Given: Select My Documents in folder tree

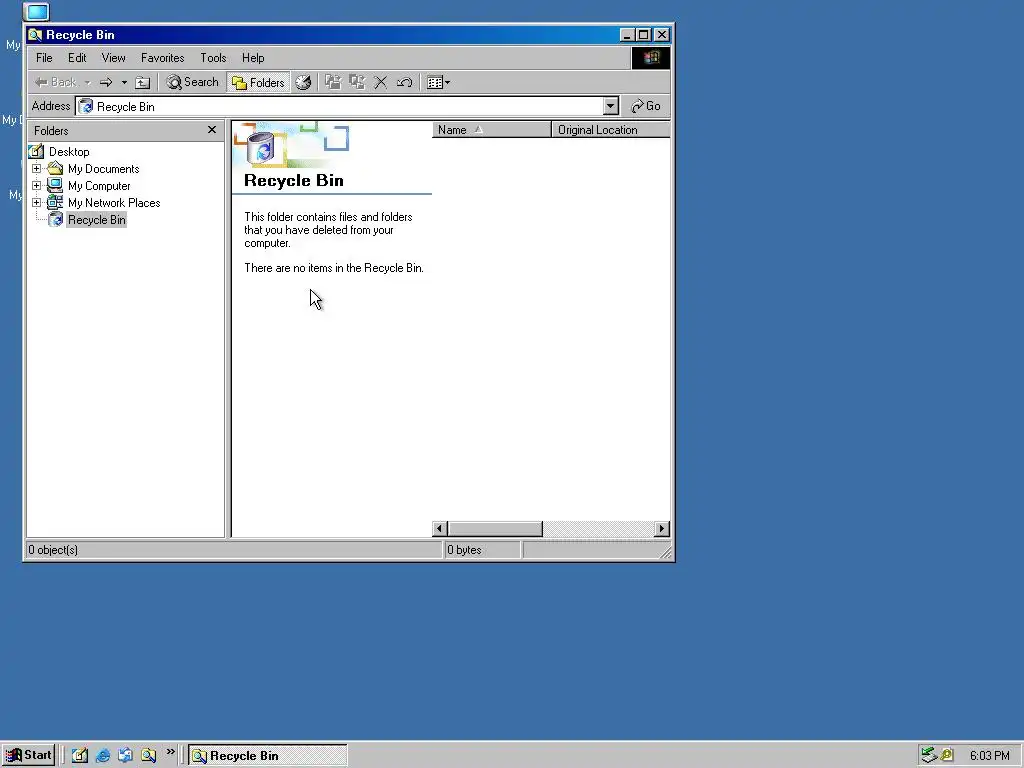Looking at the screenshot, I should point(103,168).
